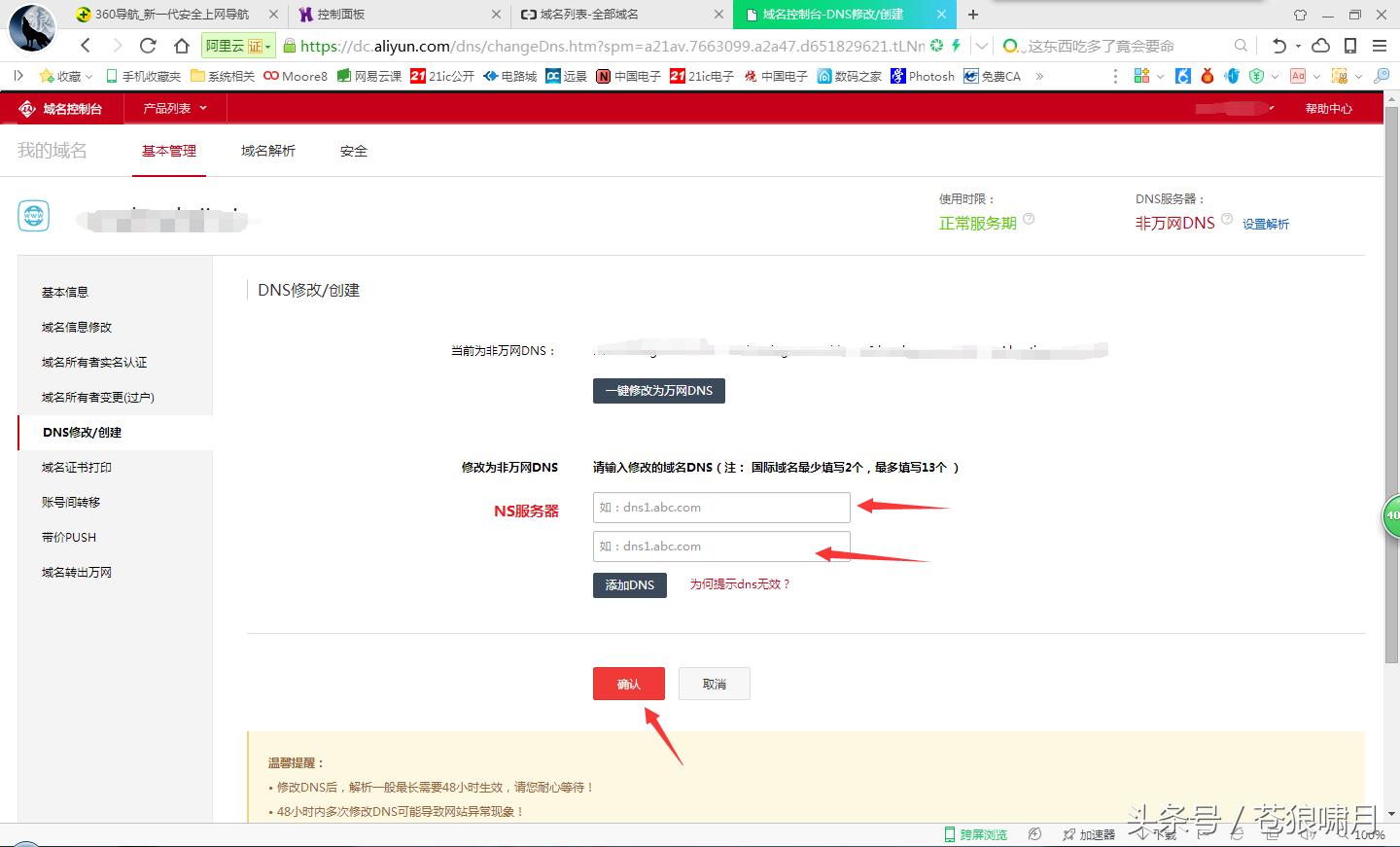Click the cloud sync icon
Image resolution: width=1400 pixels, height=847 pixels.
1320,45
